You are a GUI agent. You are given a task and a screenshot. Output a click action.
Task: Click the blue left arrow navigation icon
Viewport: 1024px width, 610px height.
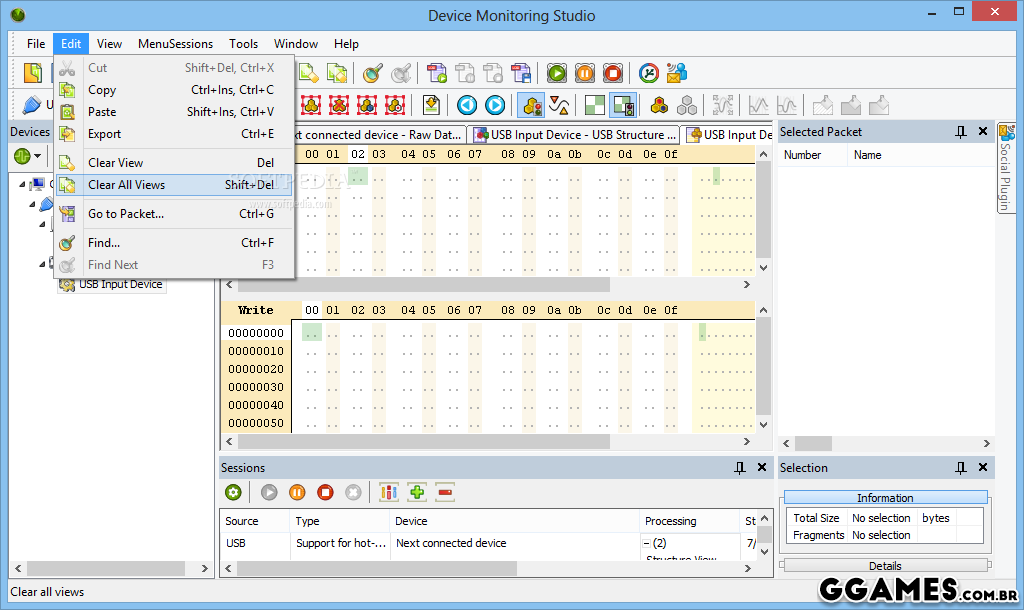point(467,105)
